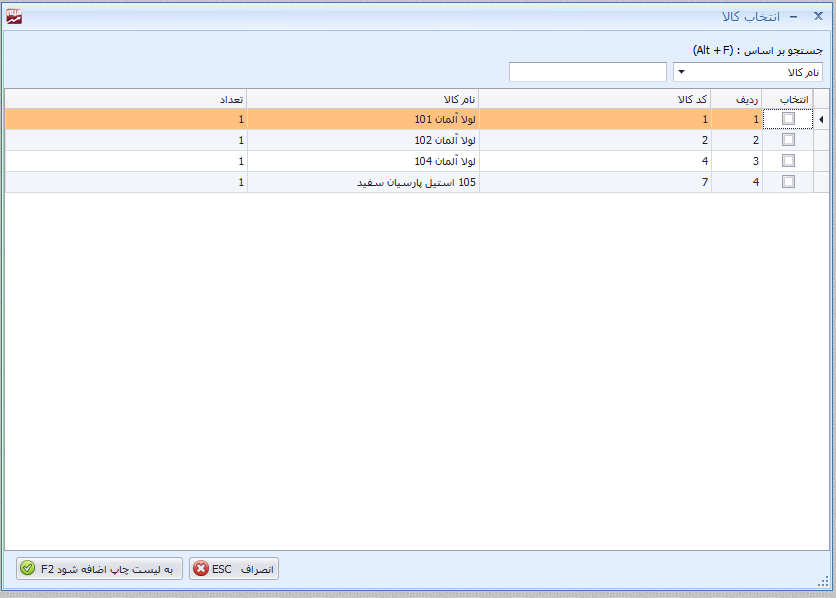Click the search text input field

587,72
